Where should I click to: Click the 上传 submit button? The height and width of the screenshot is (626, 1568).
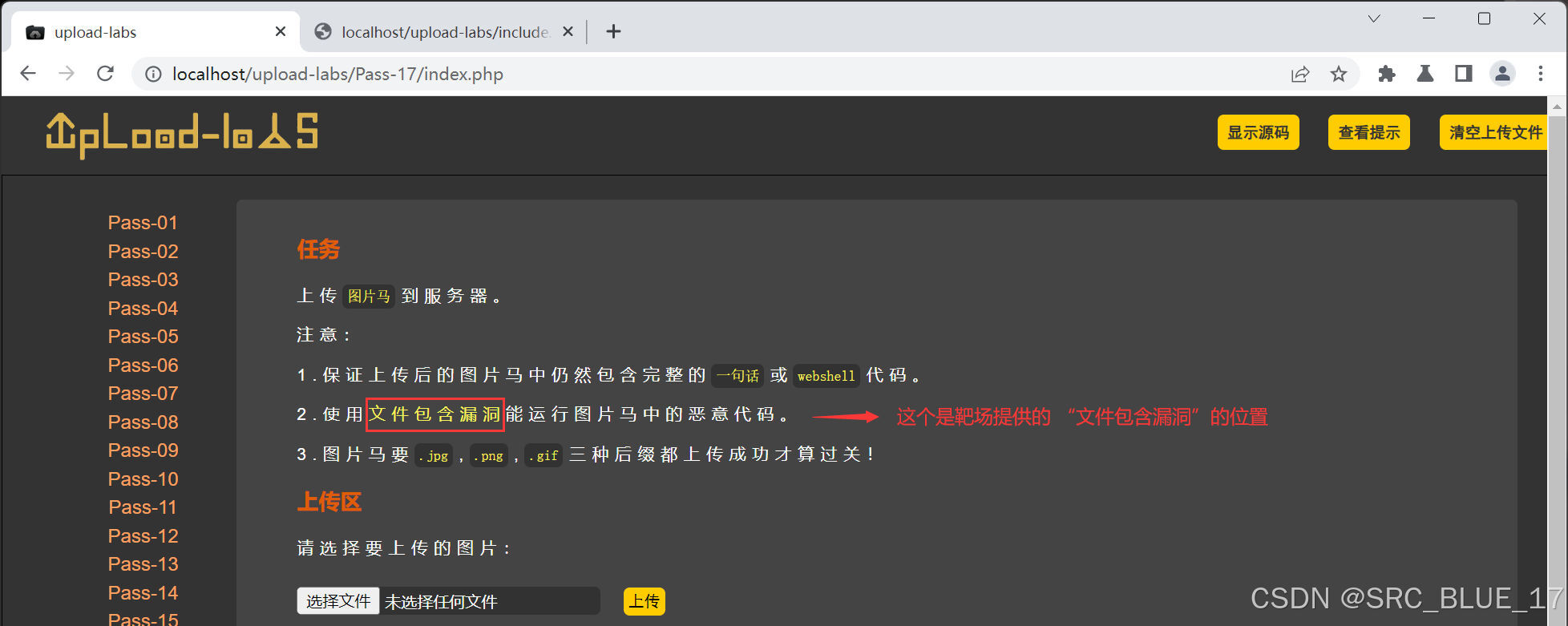[x=644, y=601]
